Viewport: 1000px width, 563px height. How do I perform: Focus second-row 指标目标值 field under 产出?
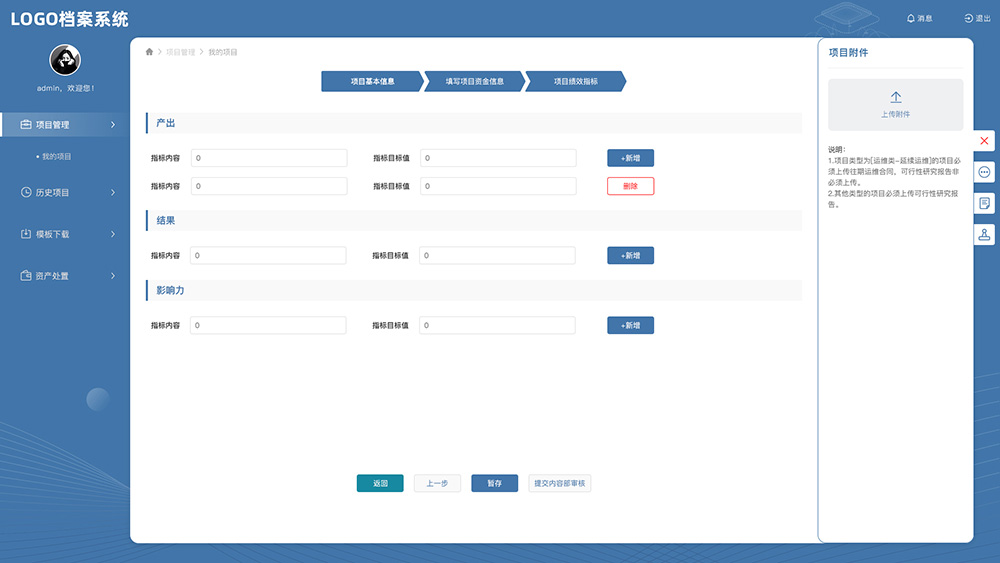[498, 186]
